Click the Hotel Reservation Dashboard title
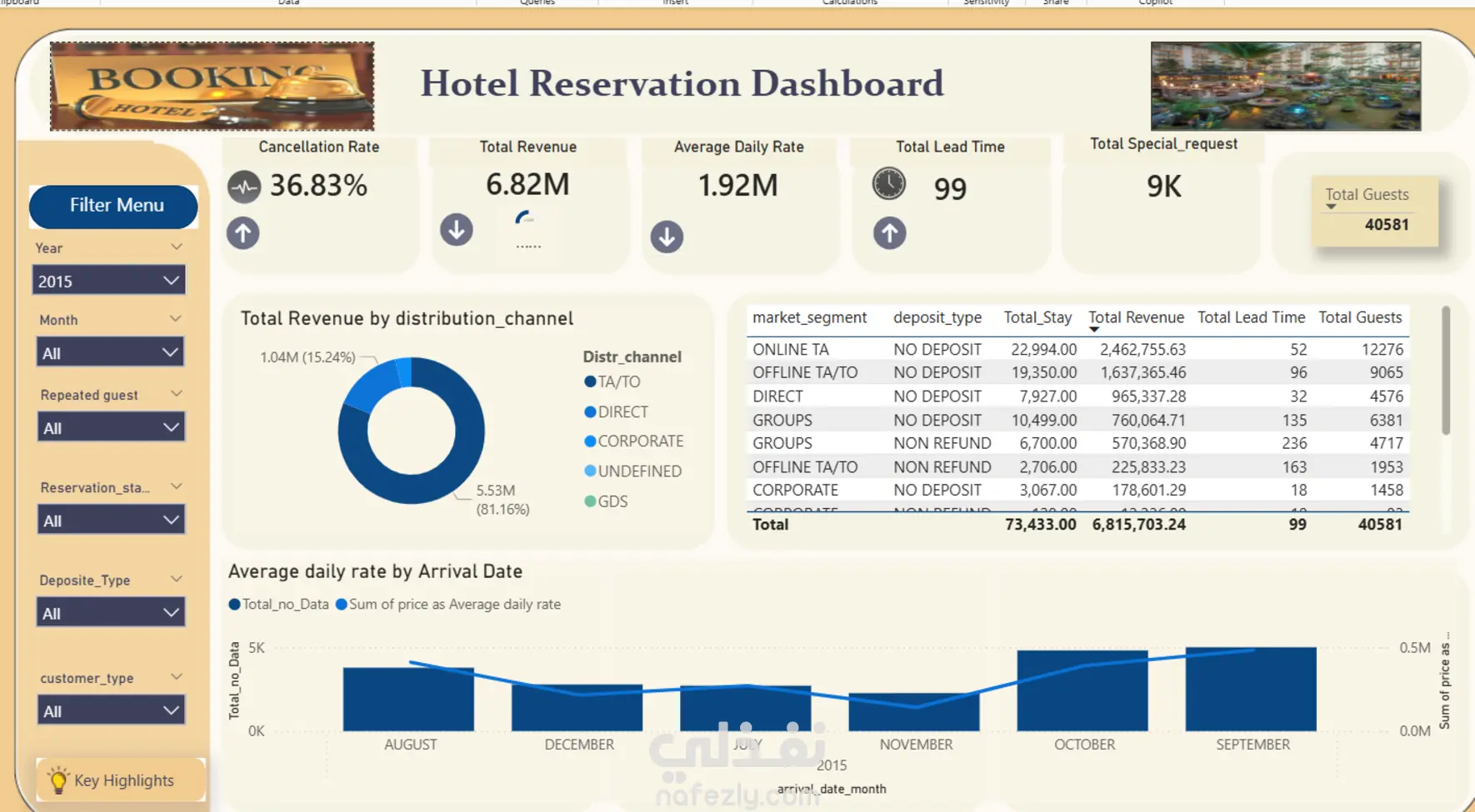The width and height of the screenshot is (1475, 812). point(682,83)
